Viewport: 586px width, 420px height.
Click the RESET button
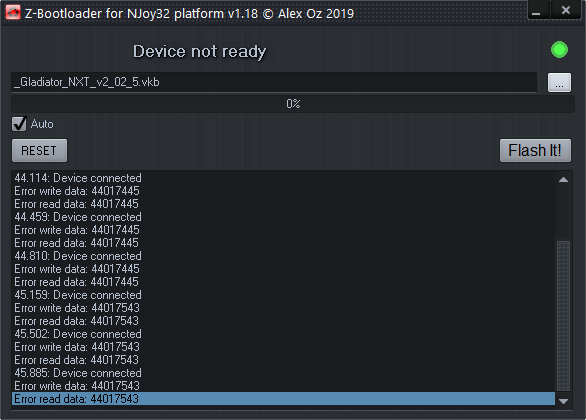[x=39, y=151]
